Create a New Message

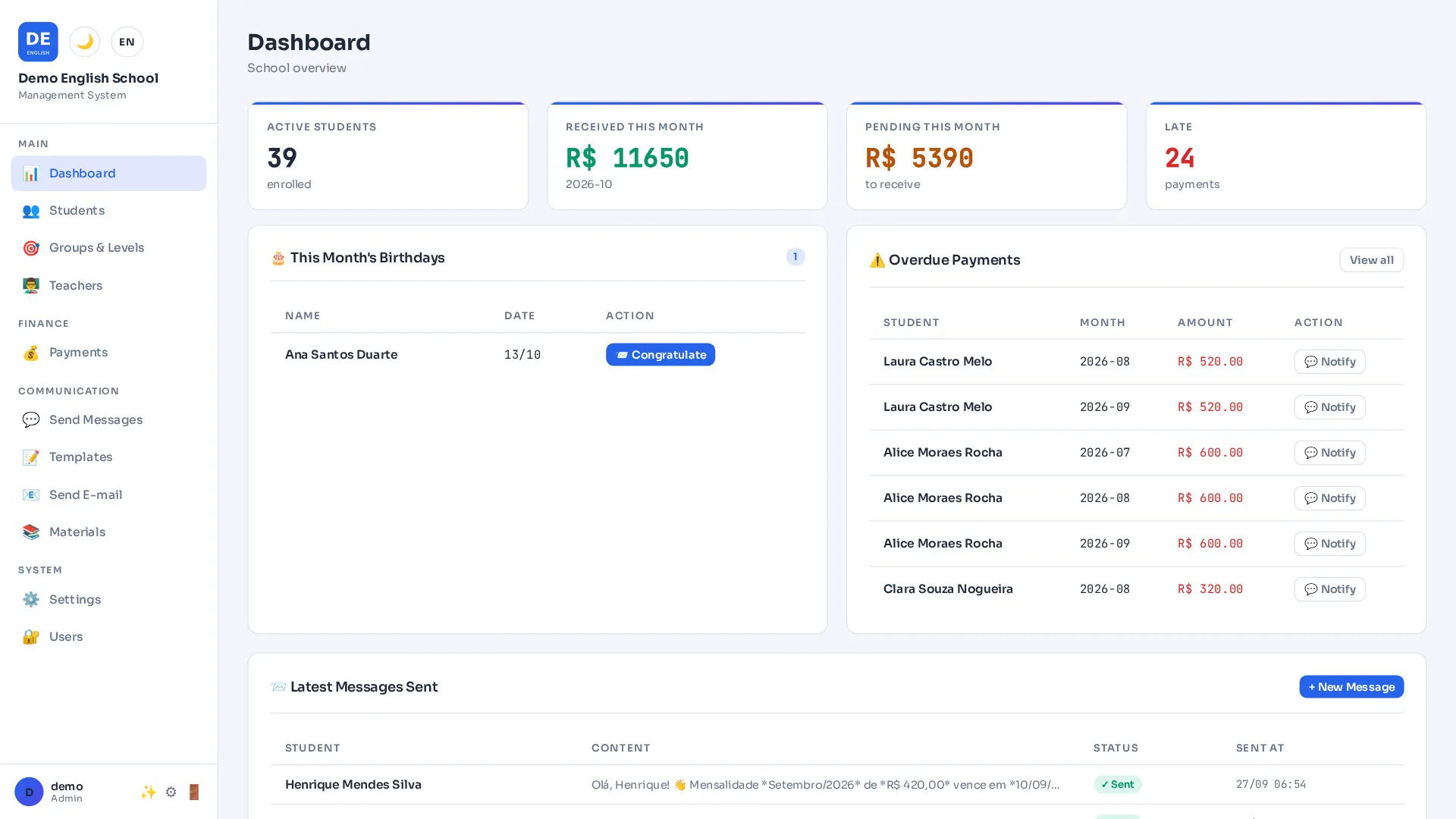pos(1351,686)
